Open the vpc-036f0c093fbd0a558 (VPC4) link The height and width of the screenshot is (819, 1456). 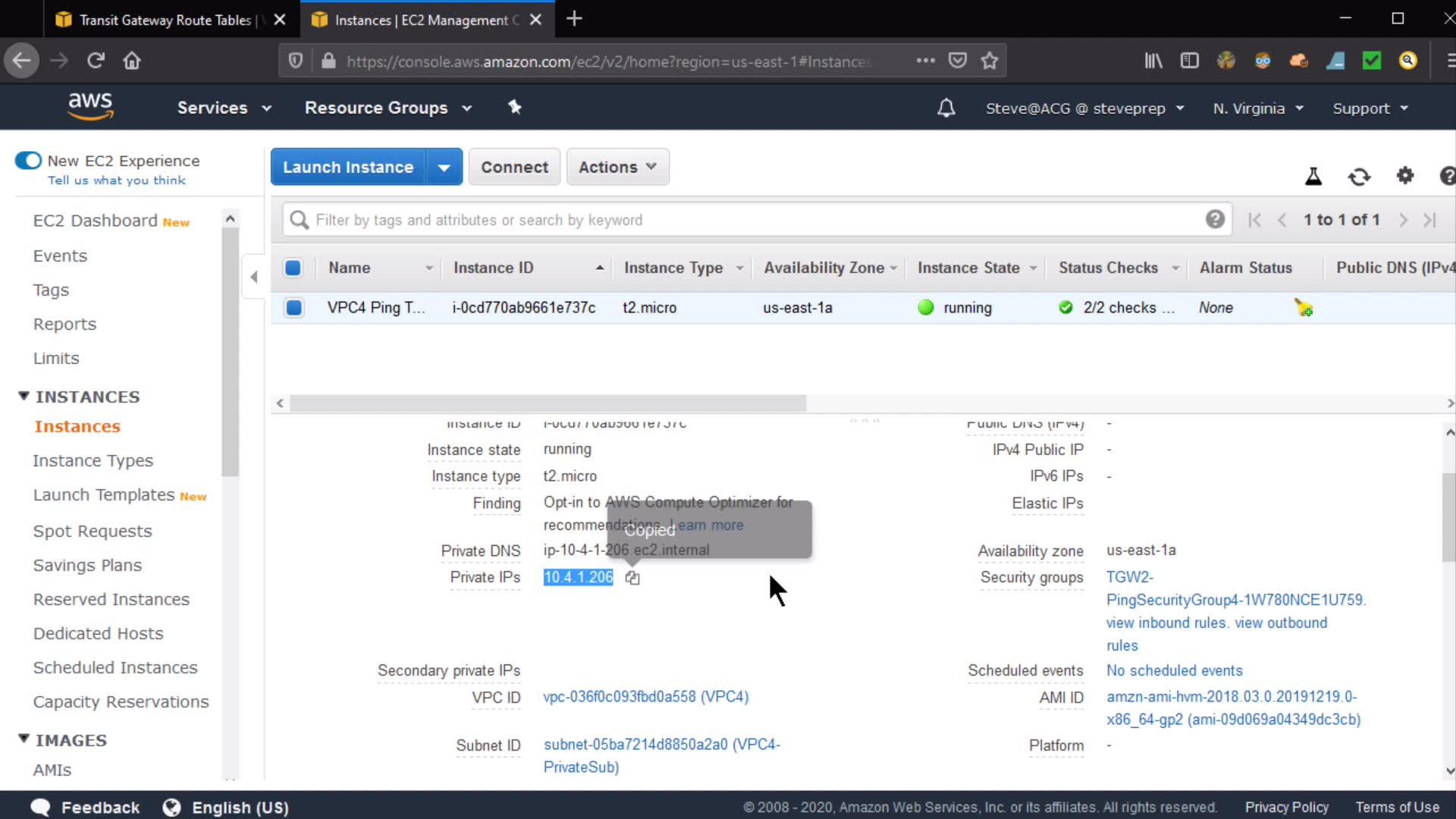pos(645,697)
